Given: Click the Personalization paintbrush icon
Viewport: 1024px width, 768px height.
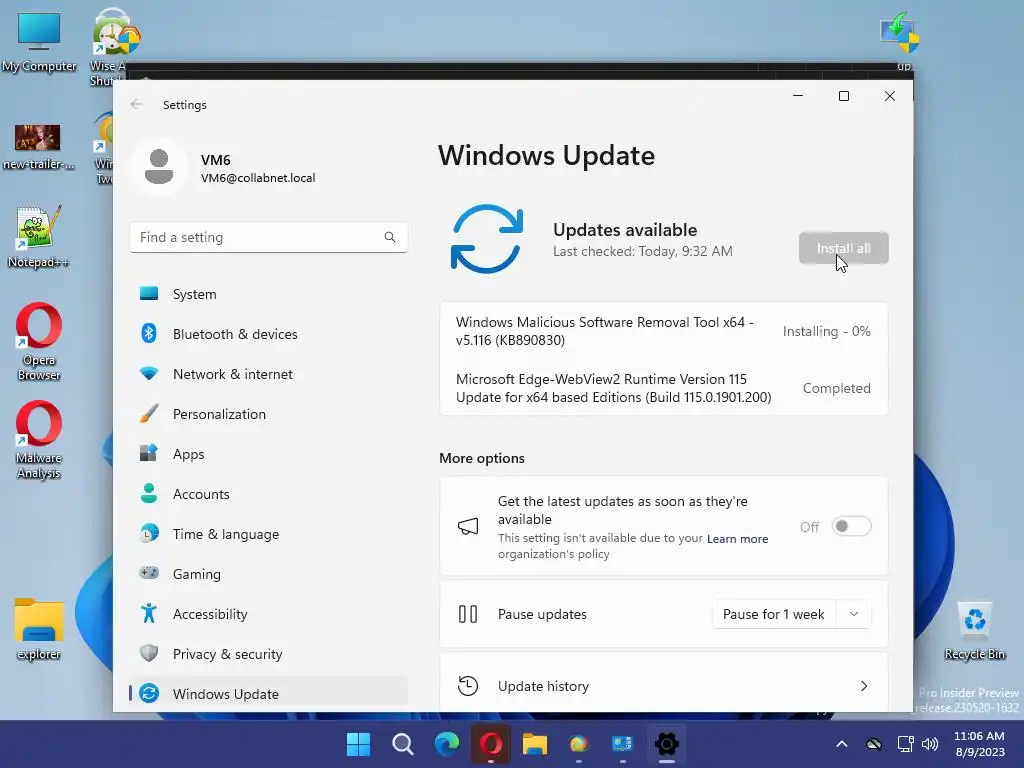Looking at the screenshot, I should click(149, 413).
